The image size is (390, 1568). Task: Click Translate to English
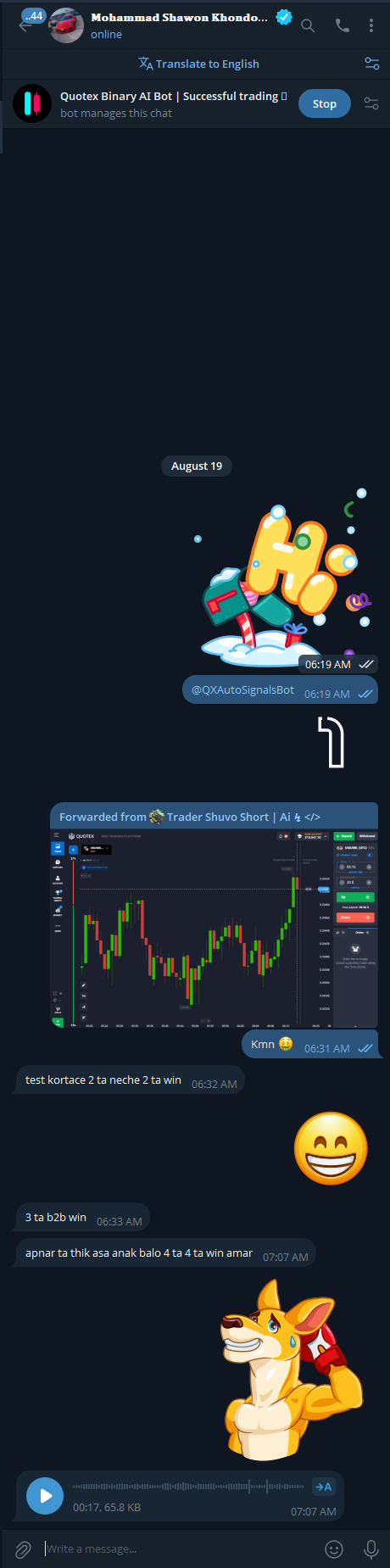coord(199,64)
